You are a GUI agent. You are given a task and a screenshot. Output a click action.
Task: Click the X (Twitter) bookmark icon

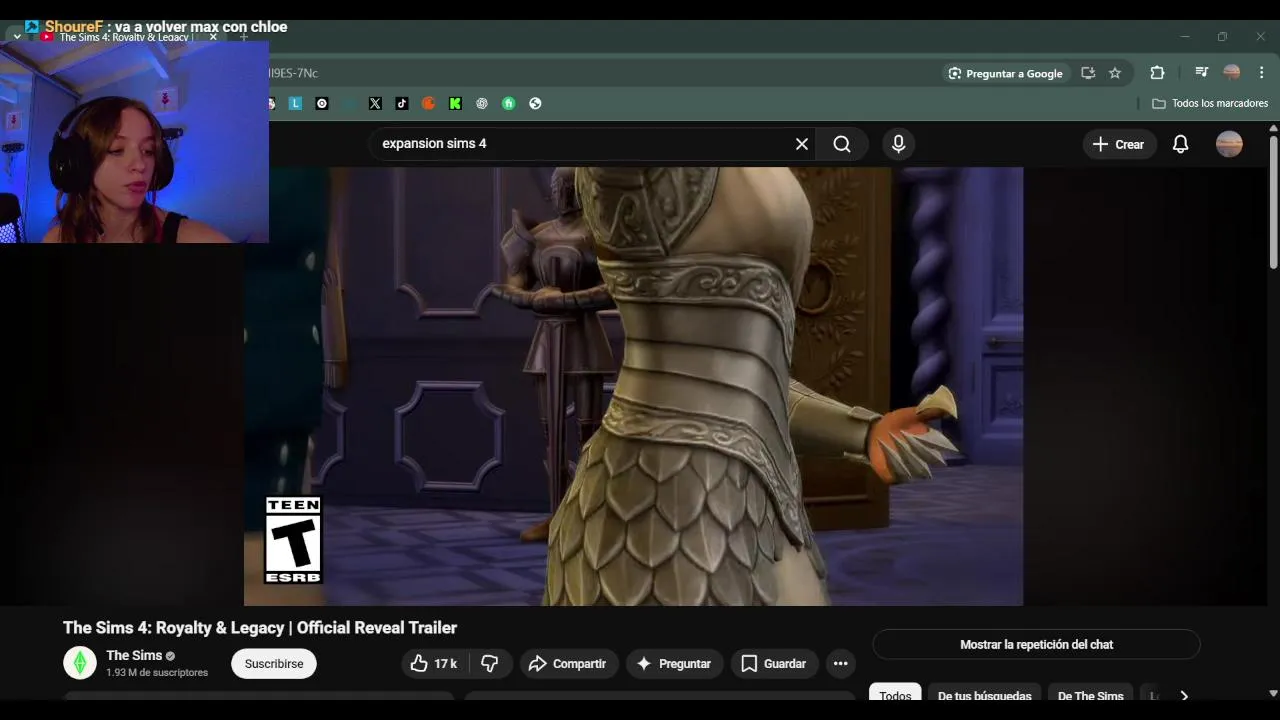(375, 103)
